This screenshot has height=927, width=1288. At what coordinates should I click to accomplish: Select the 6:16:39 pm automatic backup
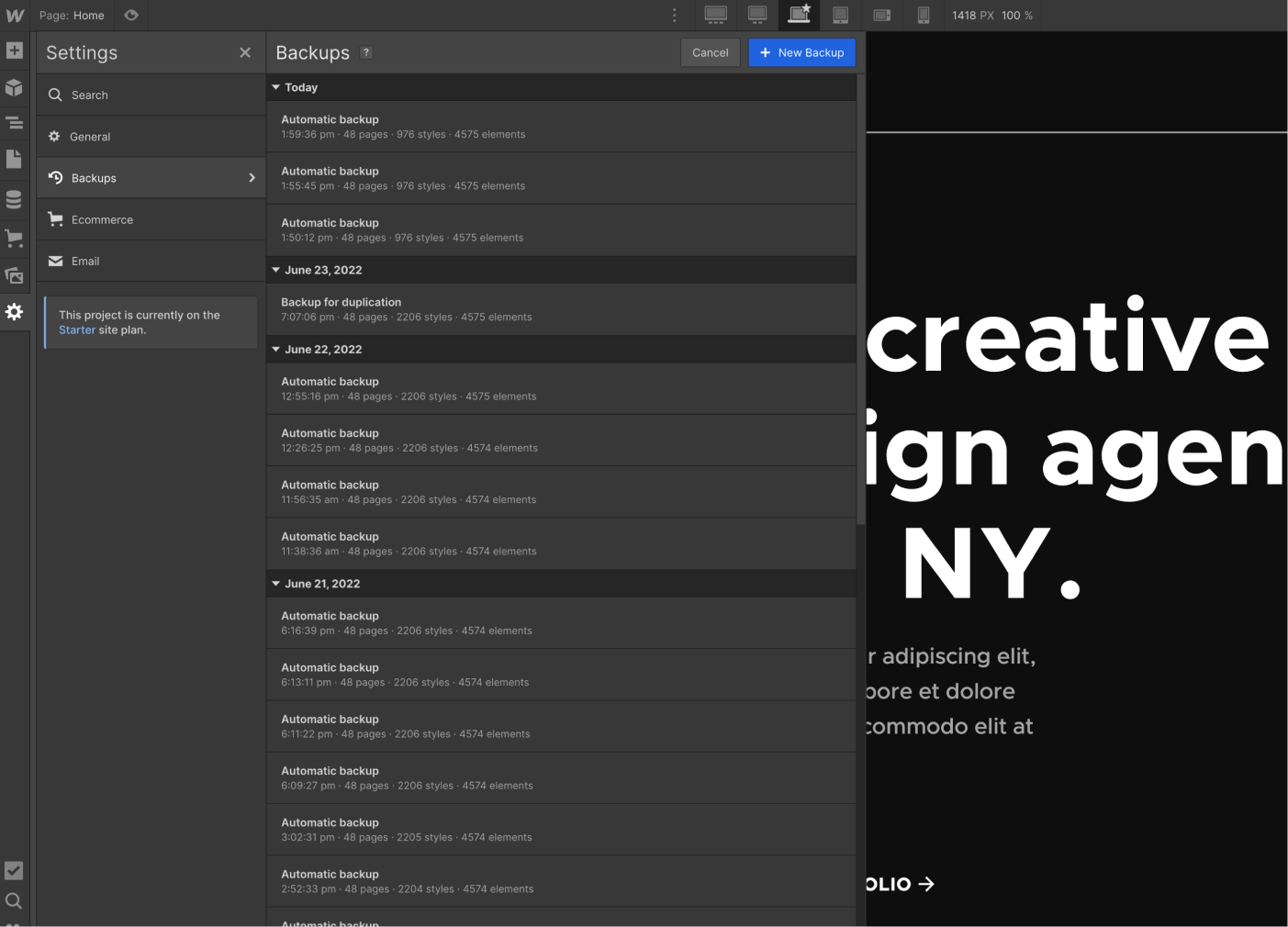(561, 623)
